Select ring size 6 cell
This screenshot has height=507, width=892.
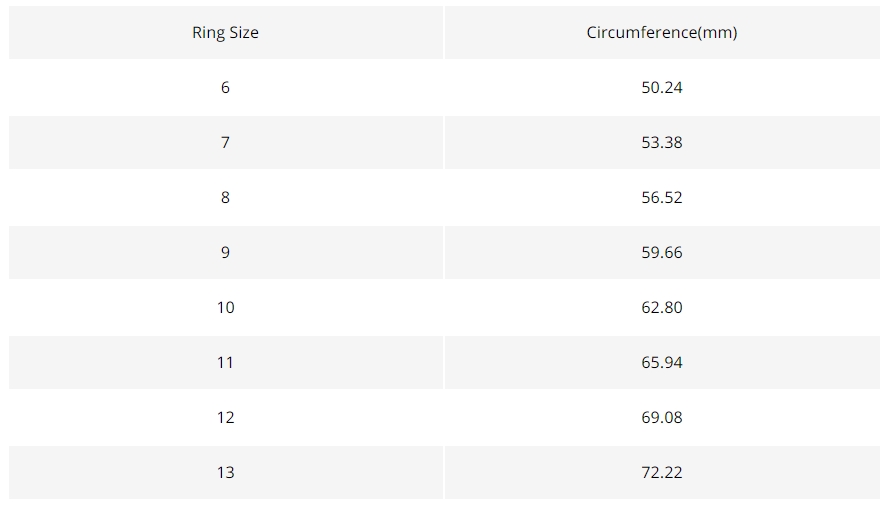tap(226, 88)
